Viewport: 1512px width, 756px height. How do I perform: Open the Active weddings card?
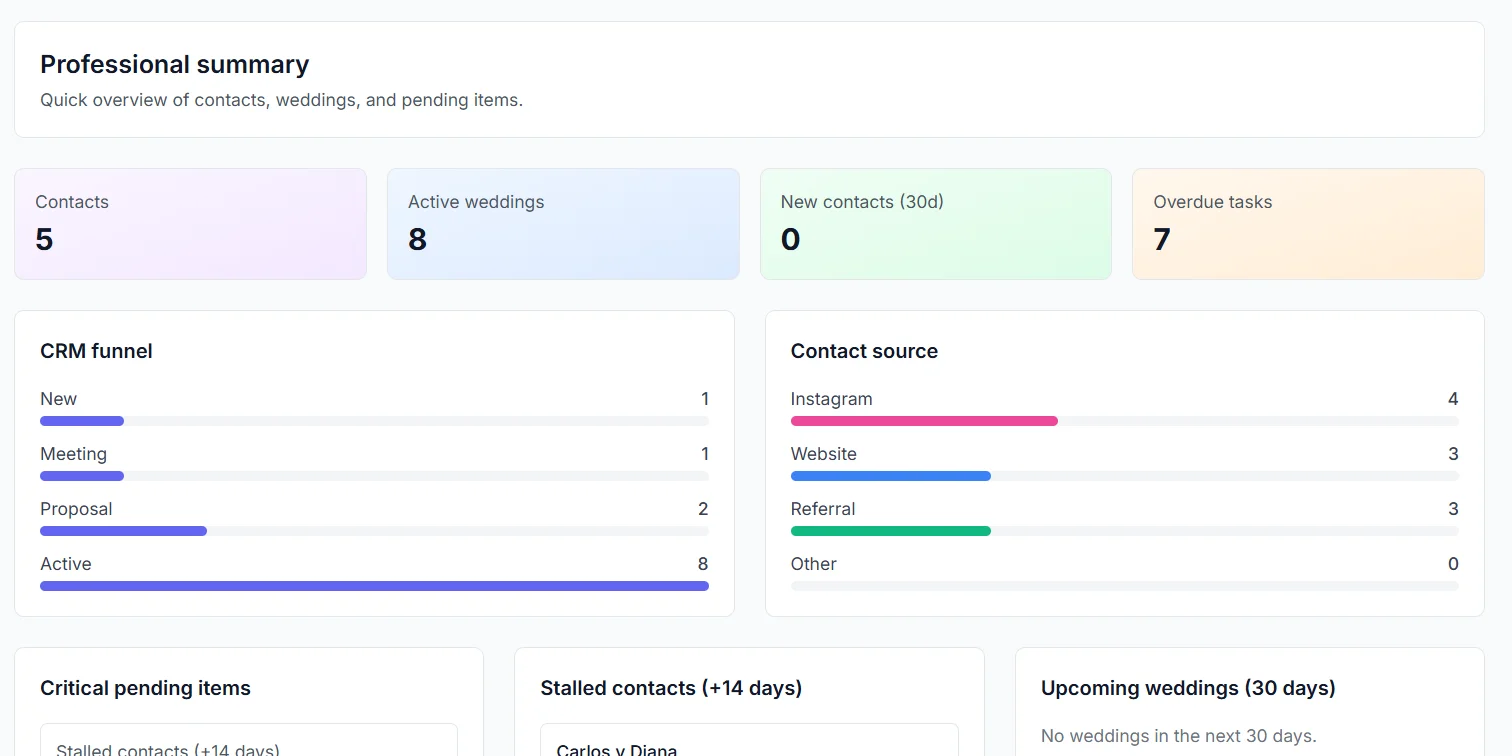[563, 224]
